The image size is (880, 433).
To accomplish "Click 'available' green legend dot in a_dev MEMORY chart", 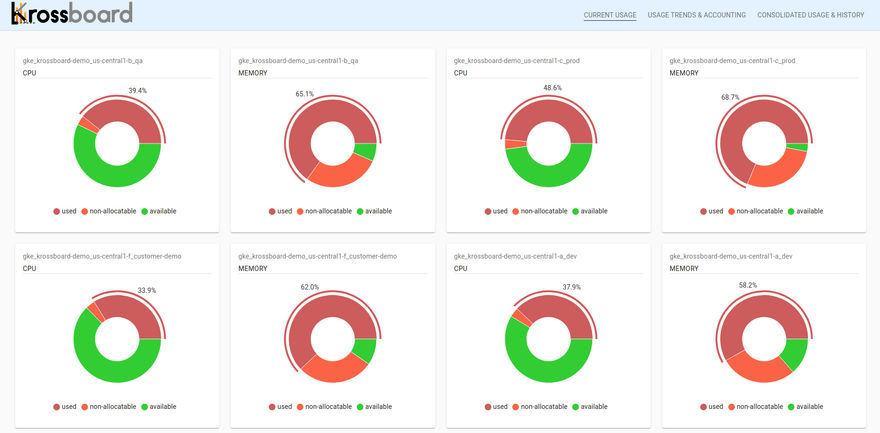I will coord(791,407).
